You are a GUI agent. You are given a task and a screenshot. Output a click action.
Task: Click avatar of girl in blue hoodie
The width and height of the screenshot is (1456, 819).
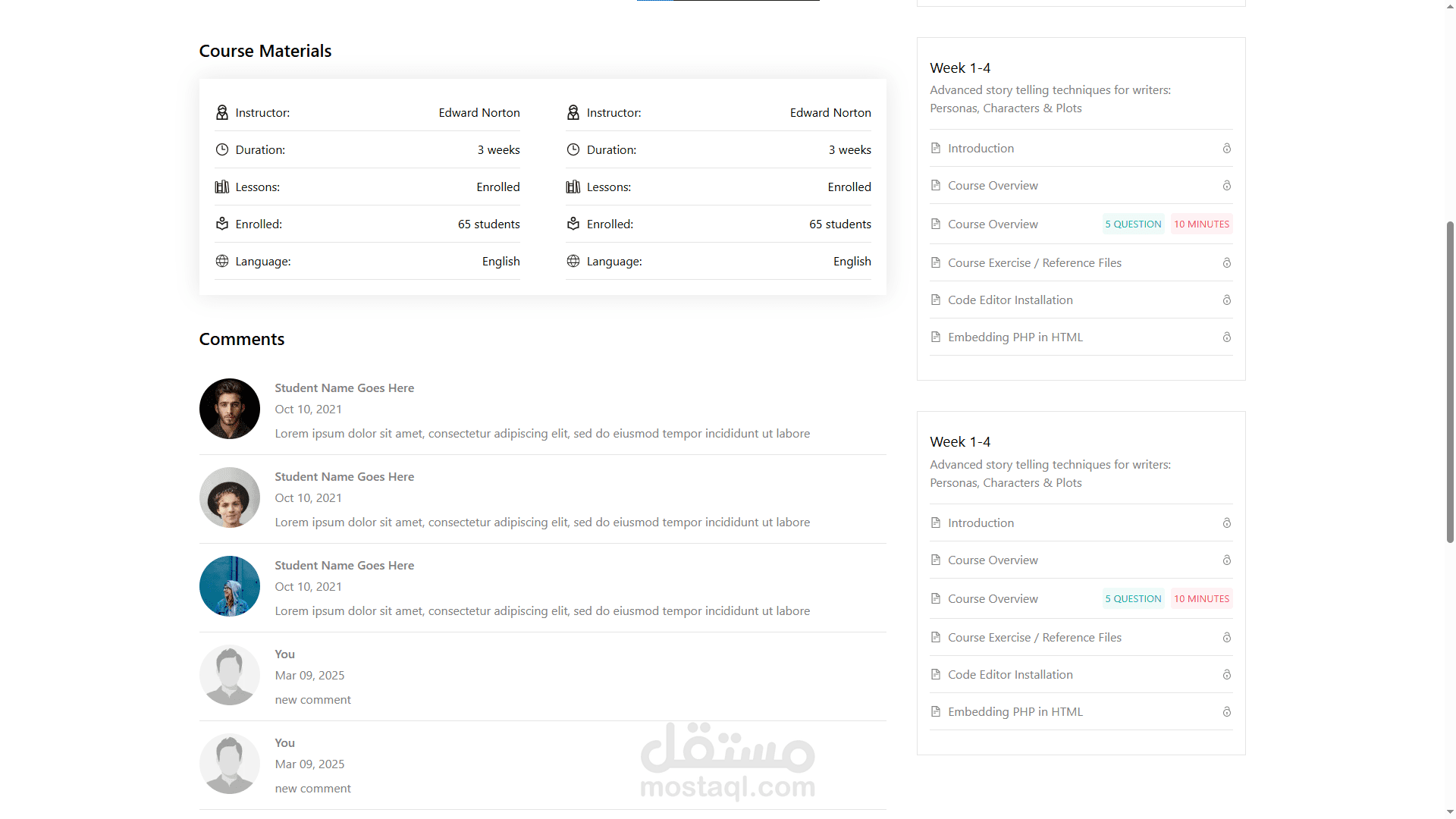tap(229, 586)
